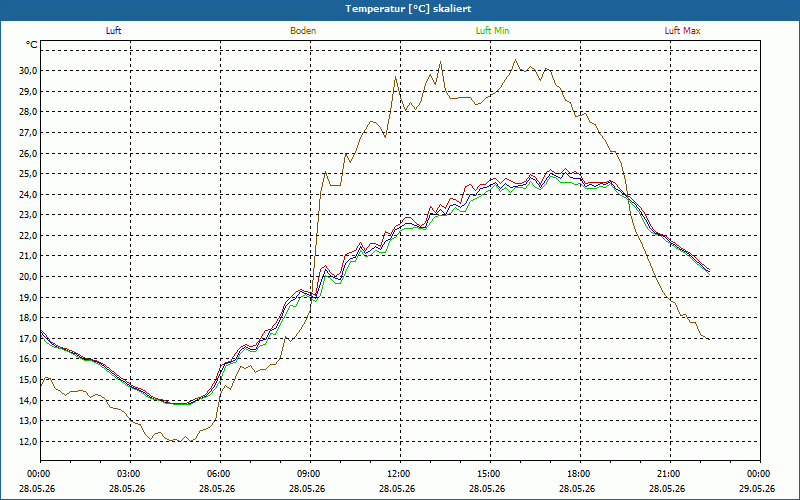The height and width of the screenshot is (500, 800).
Task: Click the 15:00 time axis label
Action: point(487,474)
